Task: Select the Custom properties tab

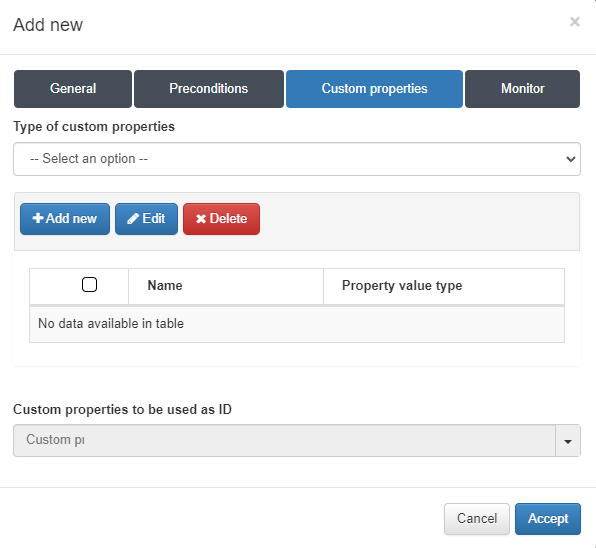Action: [374, 89]
